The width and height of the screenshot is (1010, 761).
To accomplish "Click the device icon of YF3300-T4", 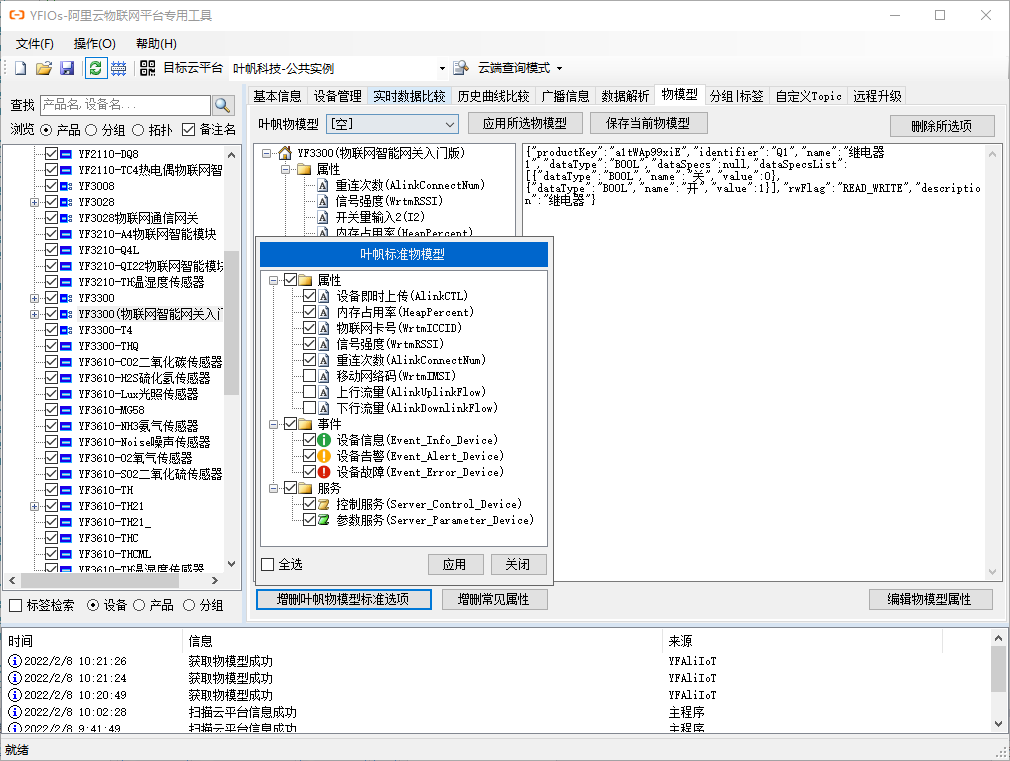I will click(x=66, y=330).
